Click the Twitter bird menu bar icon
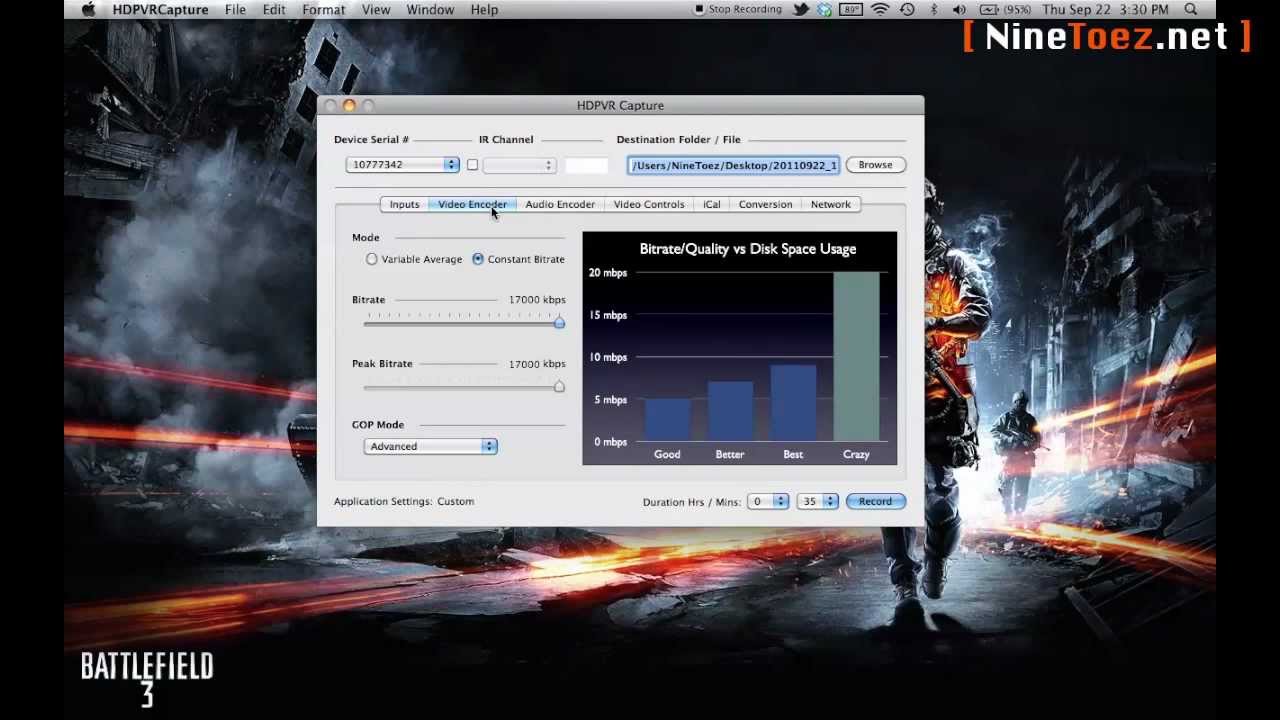Image resolution: width=1280 pixels, height=720 pixels. (801, 9)
